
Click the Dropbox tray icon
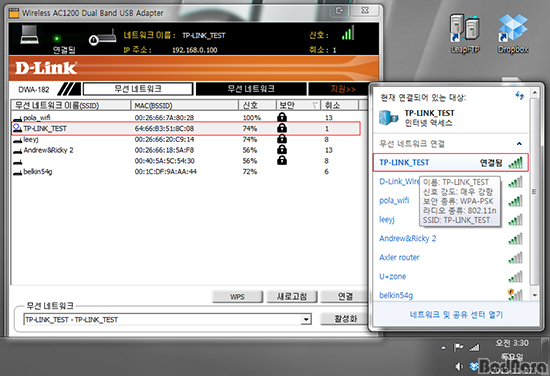[474, 367]
